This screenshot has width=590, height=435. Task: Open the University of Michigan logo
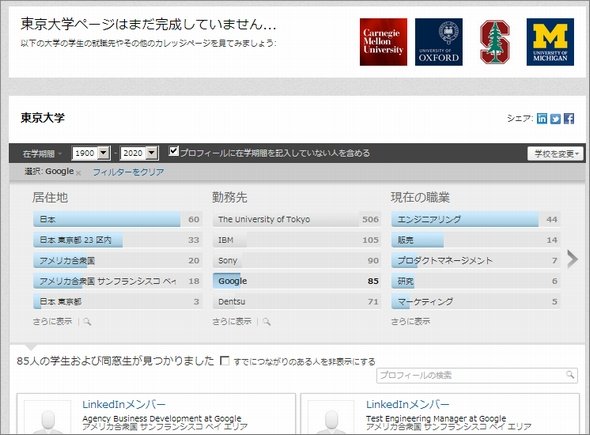pos(550,42)
